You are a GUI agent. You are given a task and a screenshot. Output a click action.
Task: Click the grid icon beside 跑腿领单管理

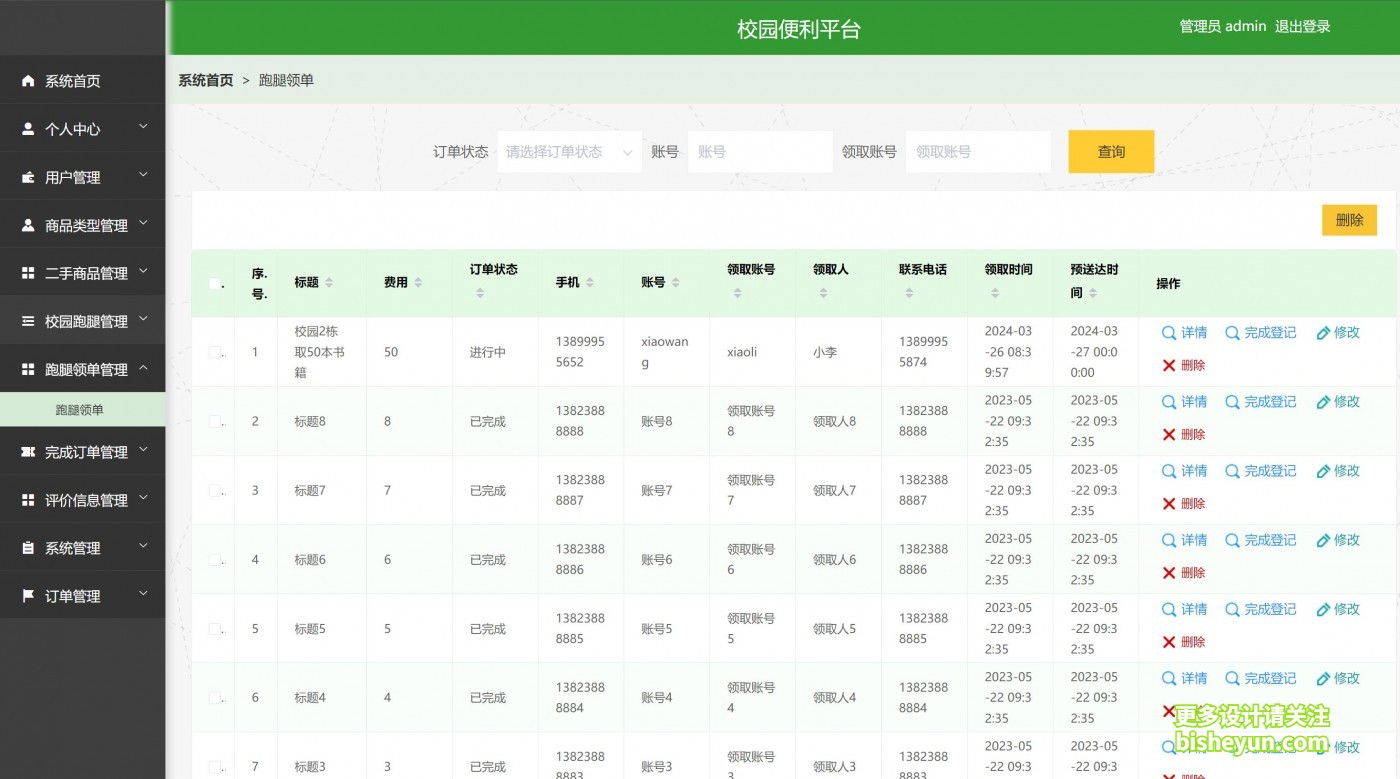click(28, 369)
